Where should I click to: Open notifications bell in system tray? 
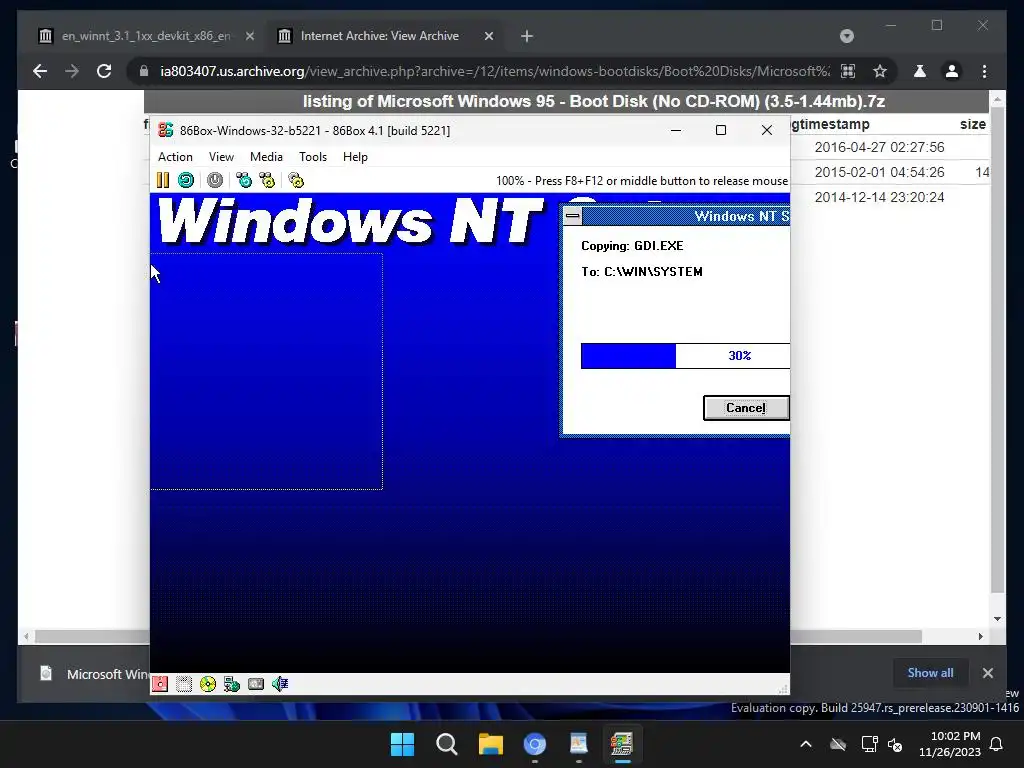click(996, 744)
